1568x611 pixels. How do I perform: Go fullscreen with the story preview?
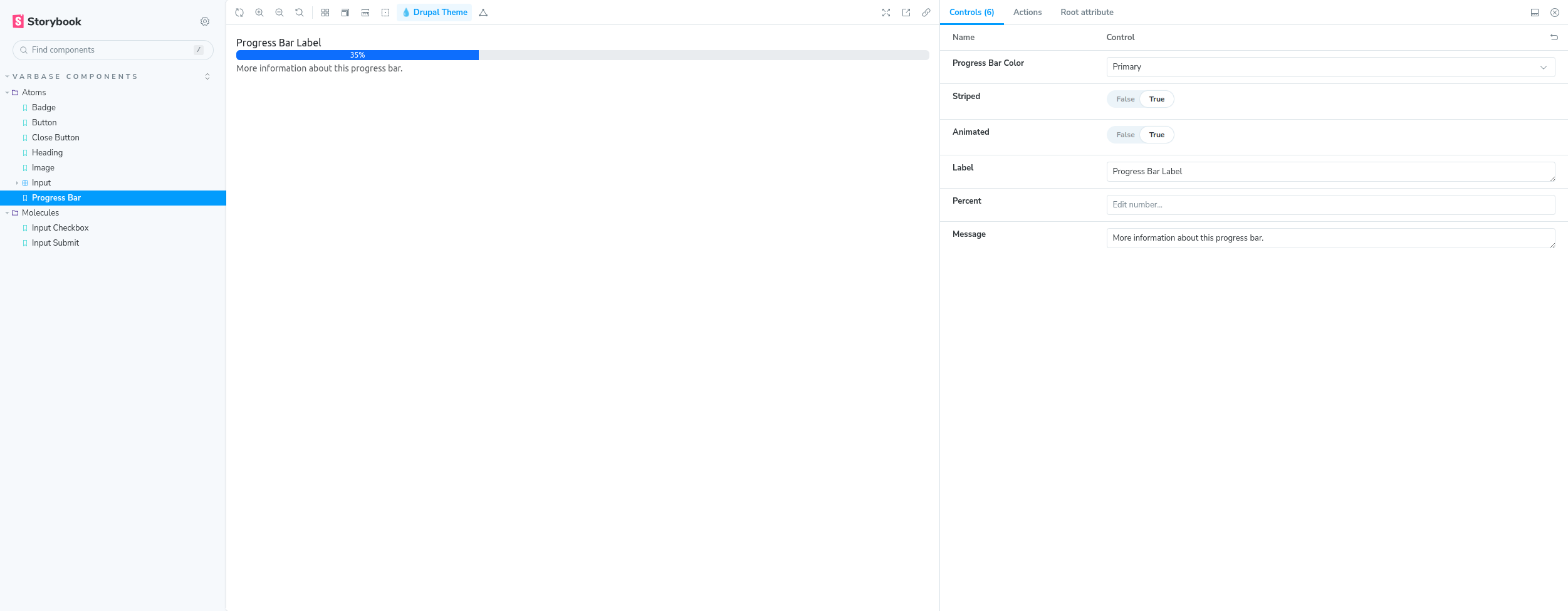886,12
